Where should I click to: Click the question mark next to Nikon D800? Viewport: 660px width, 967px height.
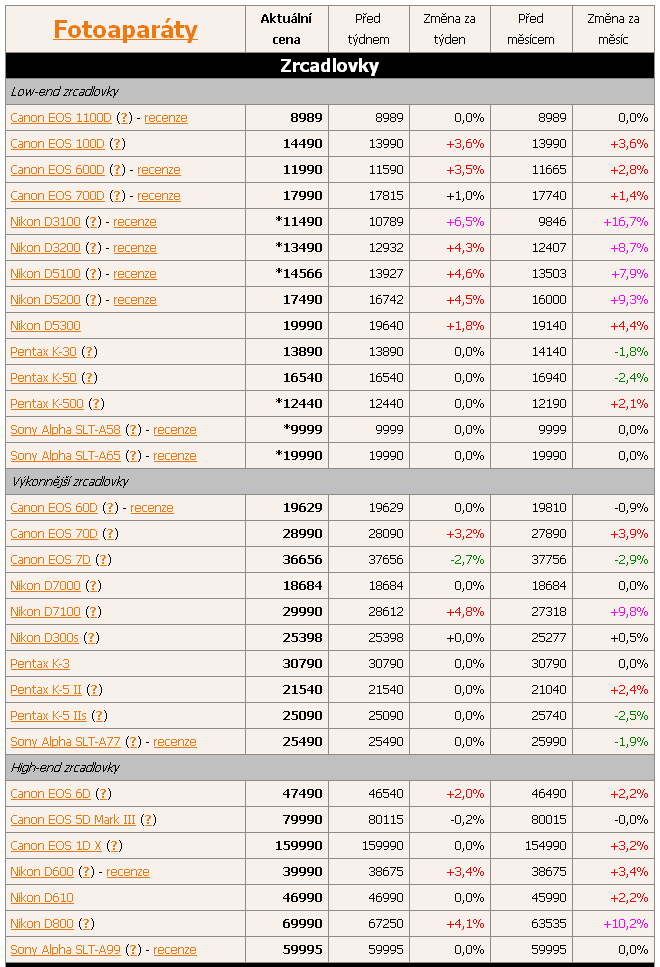[87, 924]
